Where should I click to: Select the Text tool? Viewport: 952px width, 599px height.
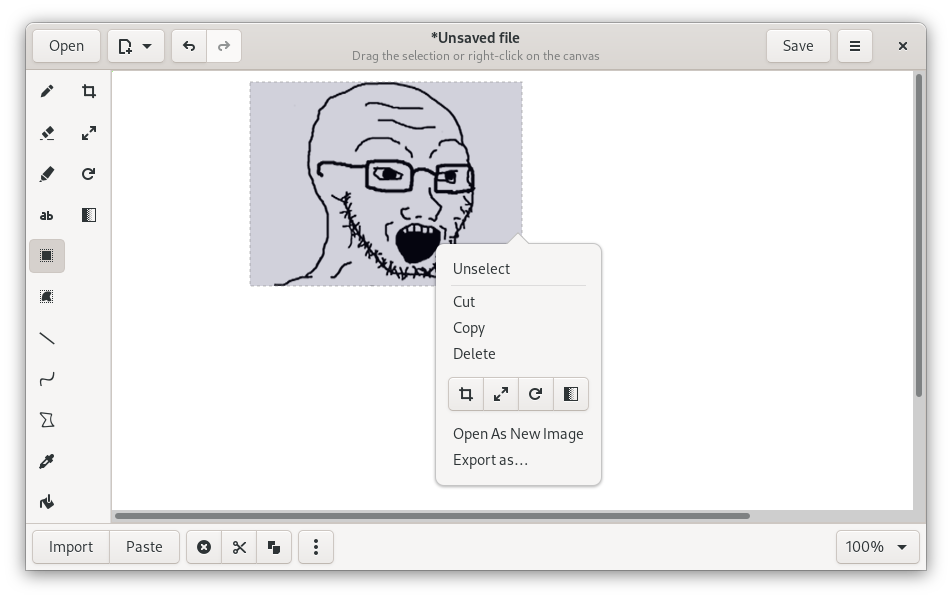tap(47, 215)
